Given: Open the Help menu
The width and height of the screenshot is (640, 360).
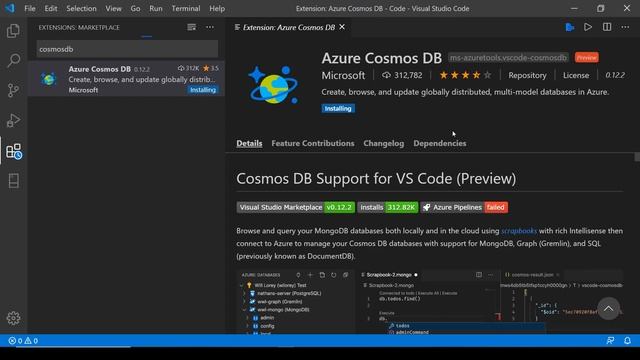Looking at the screenshot, I should tap(217, 9).
